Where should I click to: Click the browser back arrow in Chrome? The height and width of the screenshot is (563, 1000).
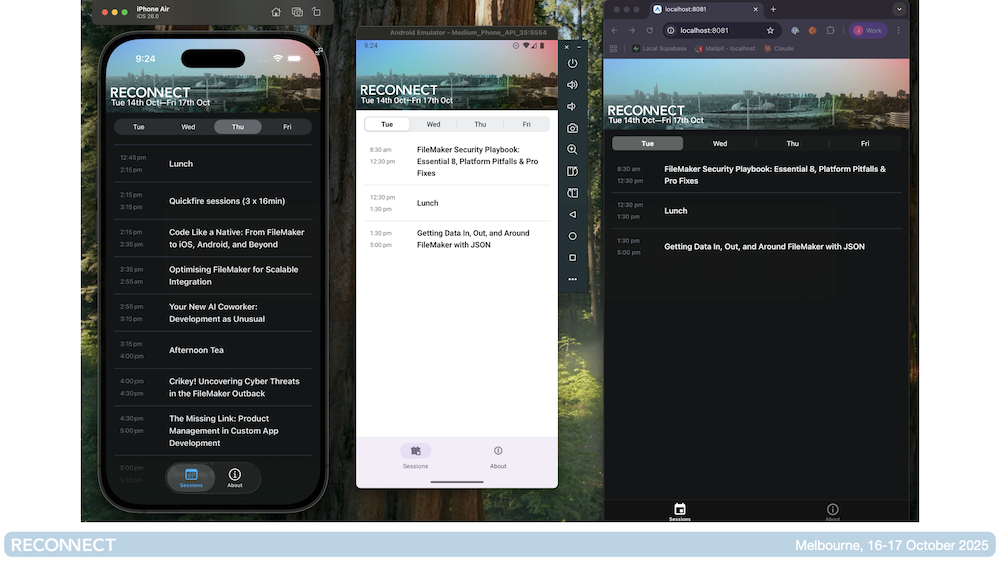614,31
